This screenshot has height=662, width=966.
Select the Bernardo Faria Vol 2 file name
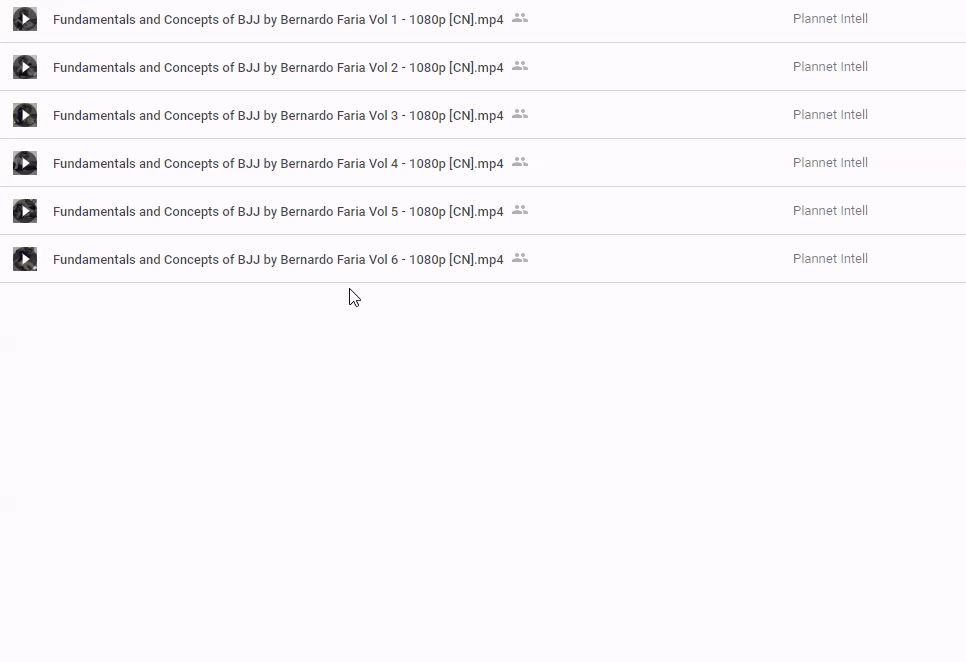coord(278,67)
